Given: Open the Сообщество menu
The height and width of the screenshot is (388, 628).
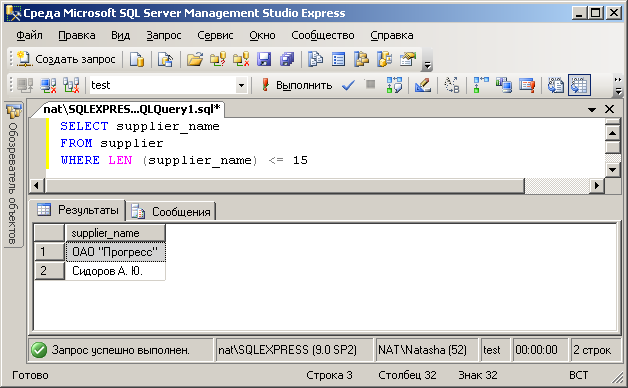Looking at the screenshot, I should [323, 35].
